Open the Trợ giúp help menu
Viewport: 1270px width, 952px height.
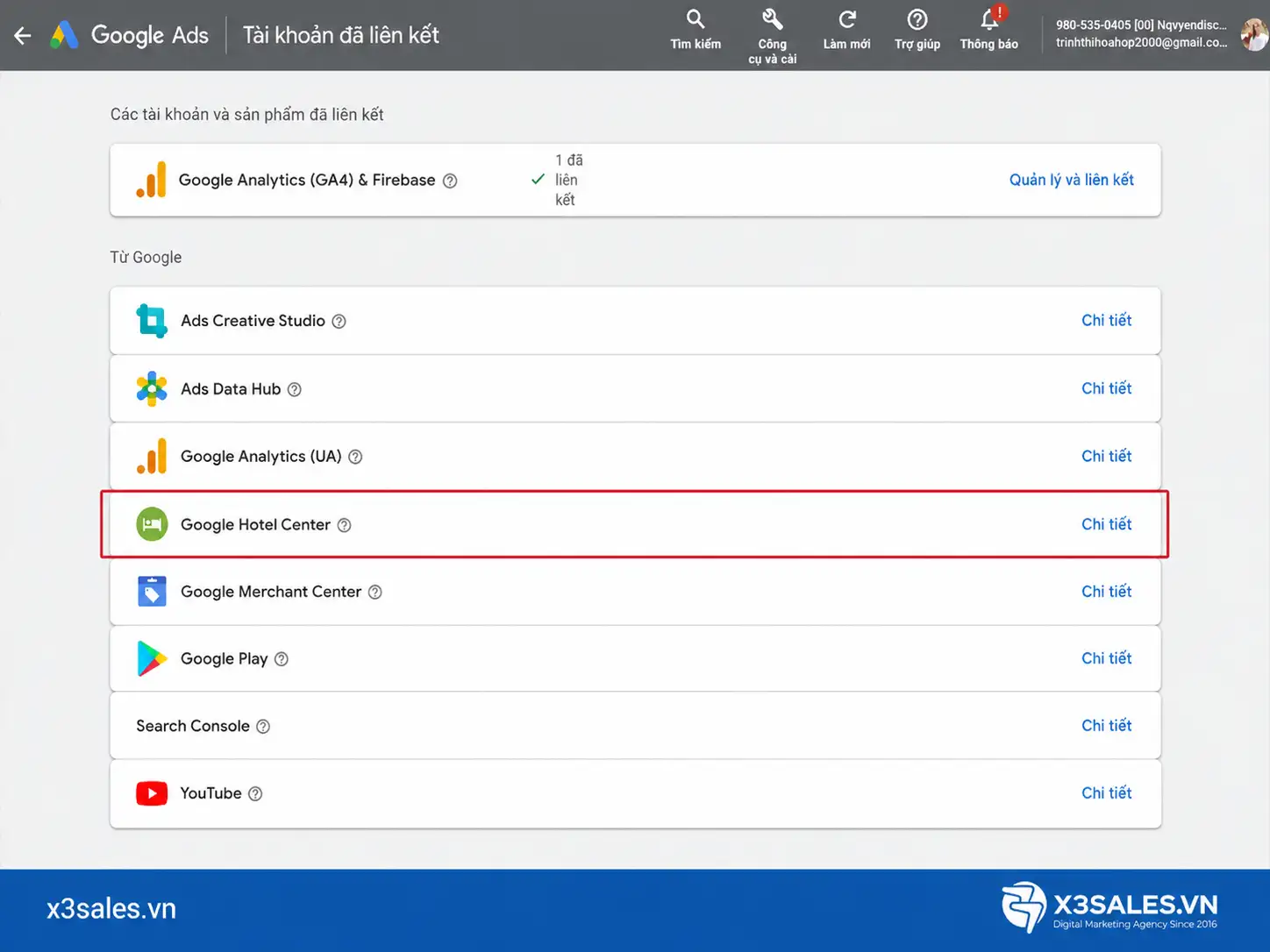917,30
